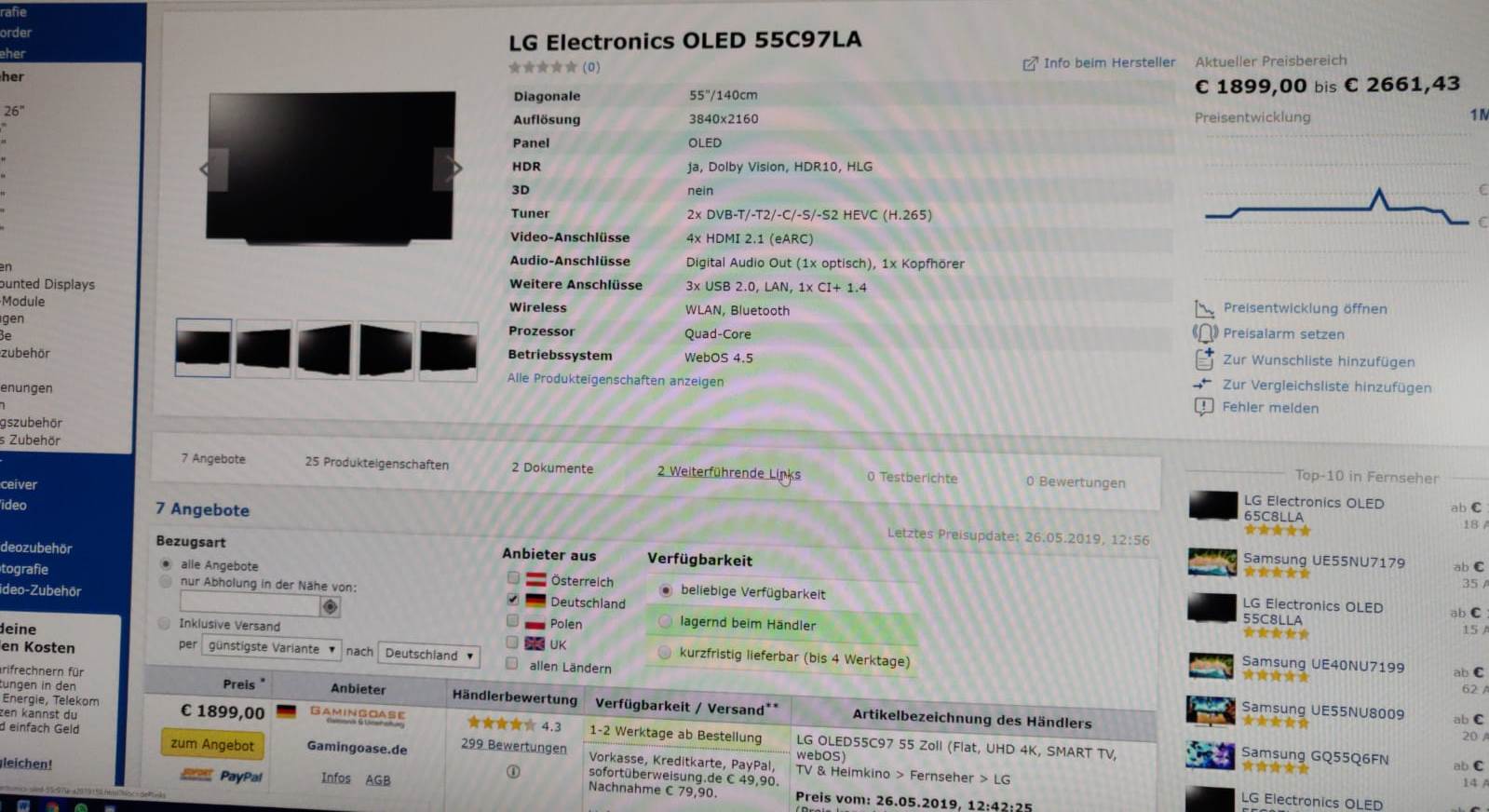Enable the Österreich vendor checkbox
Image resolution: width=1489 pixels, height=812 pixels.
[x=512, y=578]
